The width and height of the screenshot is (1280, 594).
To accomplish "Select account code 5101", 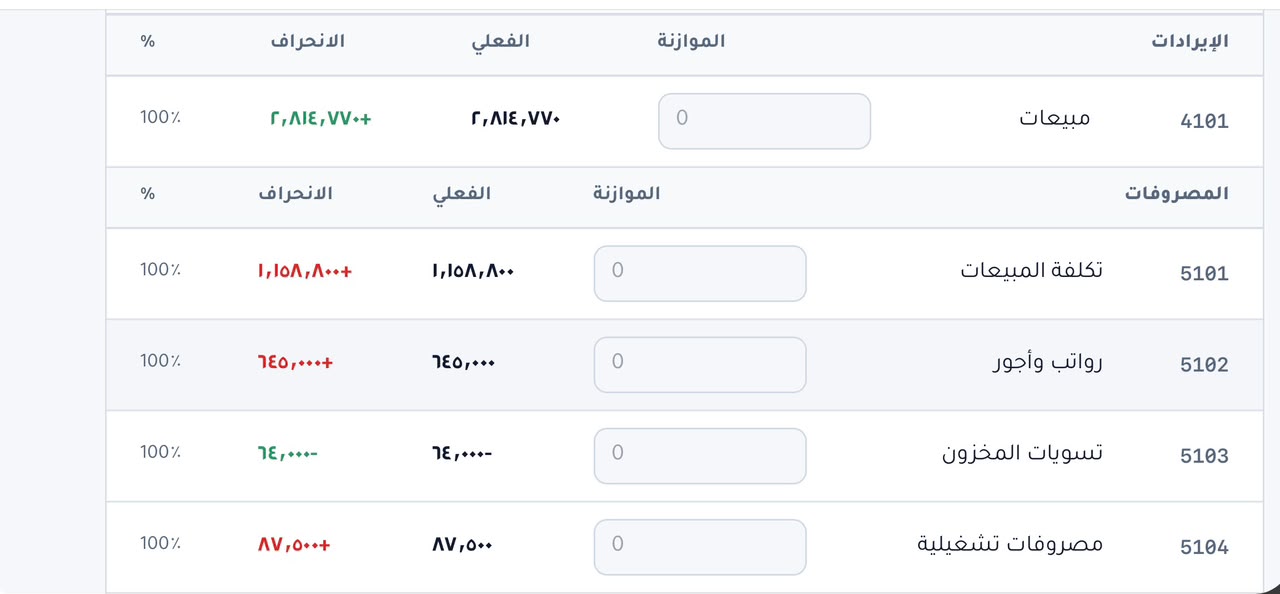I will [x=1204, y=274].
